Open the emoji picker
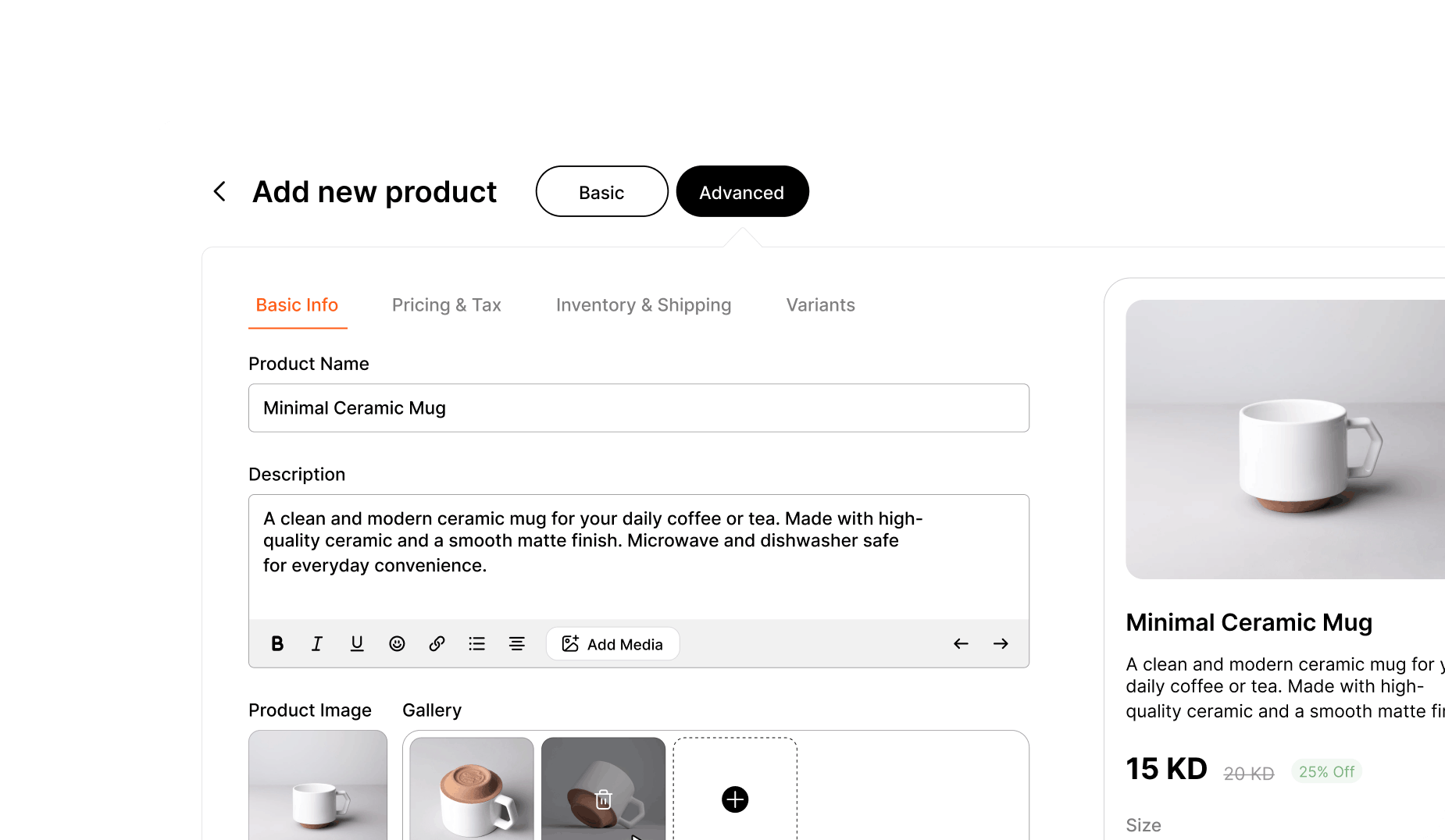 397,643
